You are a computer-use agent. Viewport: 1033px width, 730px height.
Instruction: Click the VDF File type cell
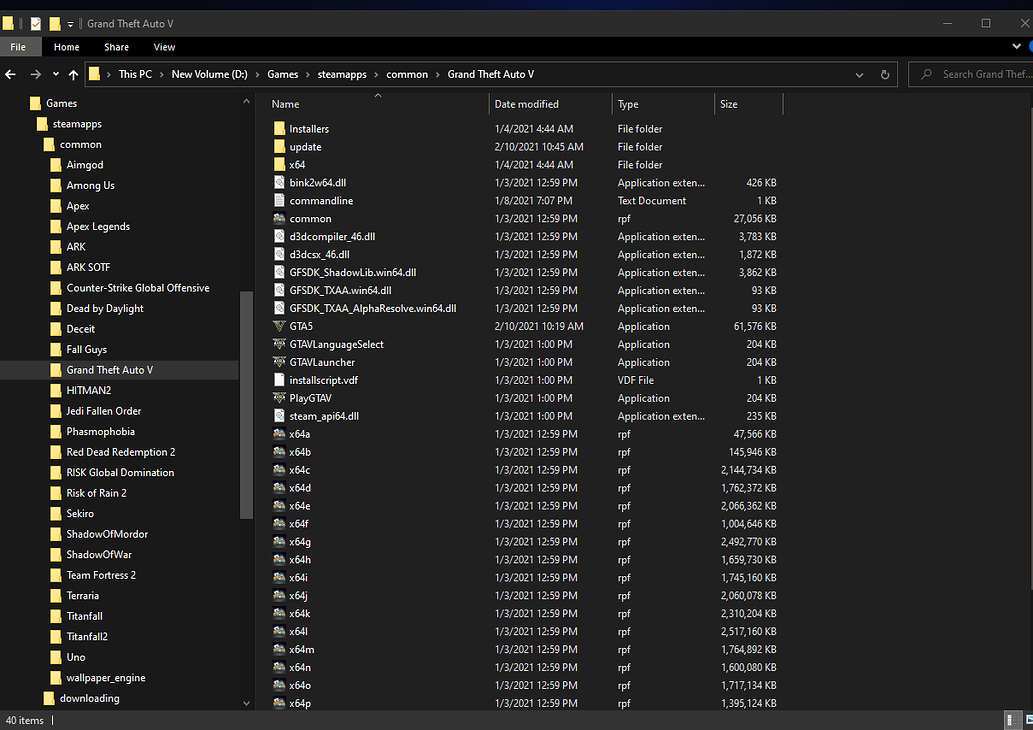636,380
